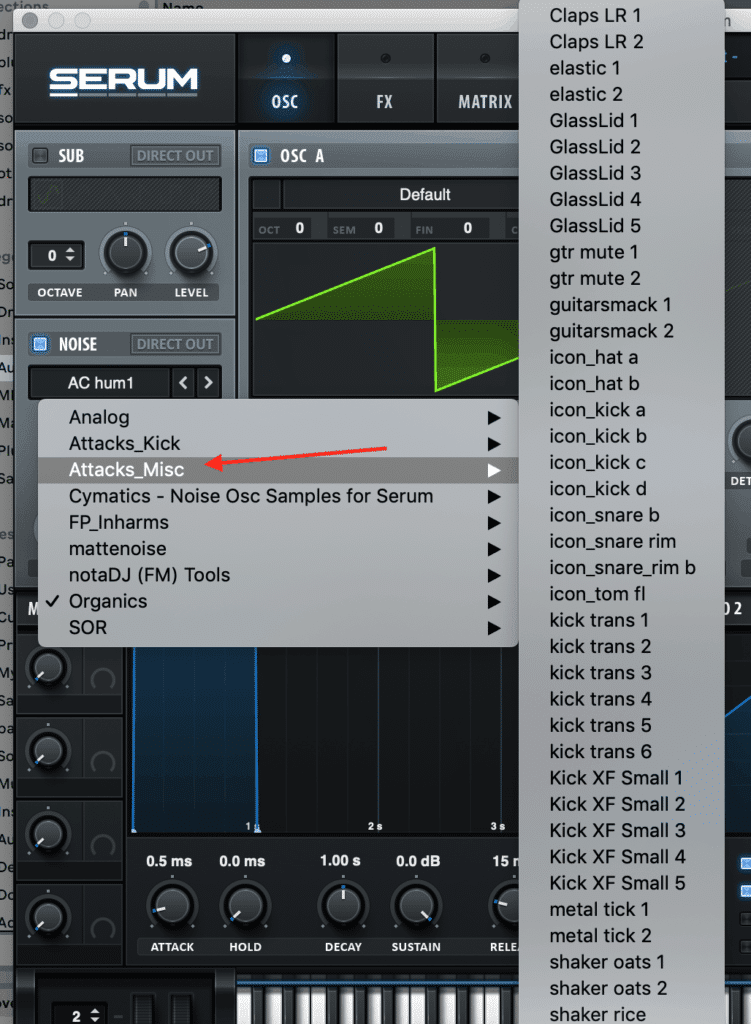
Task: Choose Claps LR 1 sample
Action: (621, 15)
